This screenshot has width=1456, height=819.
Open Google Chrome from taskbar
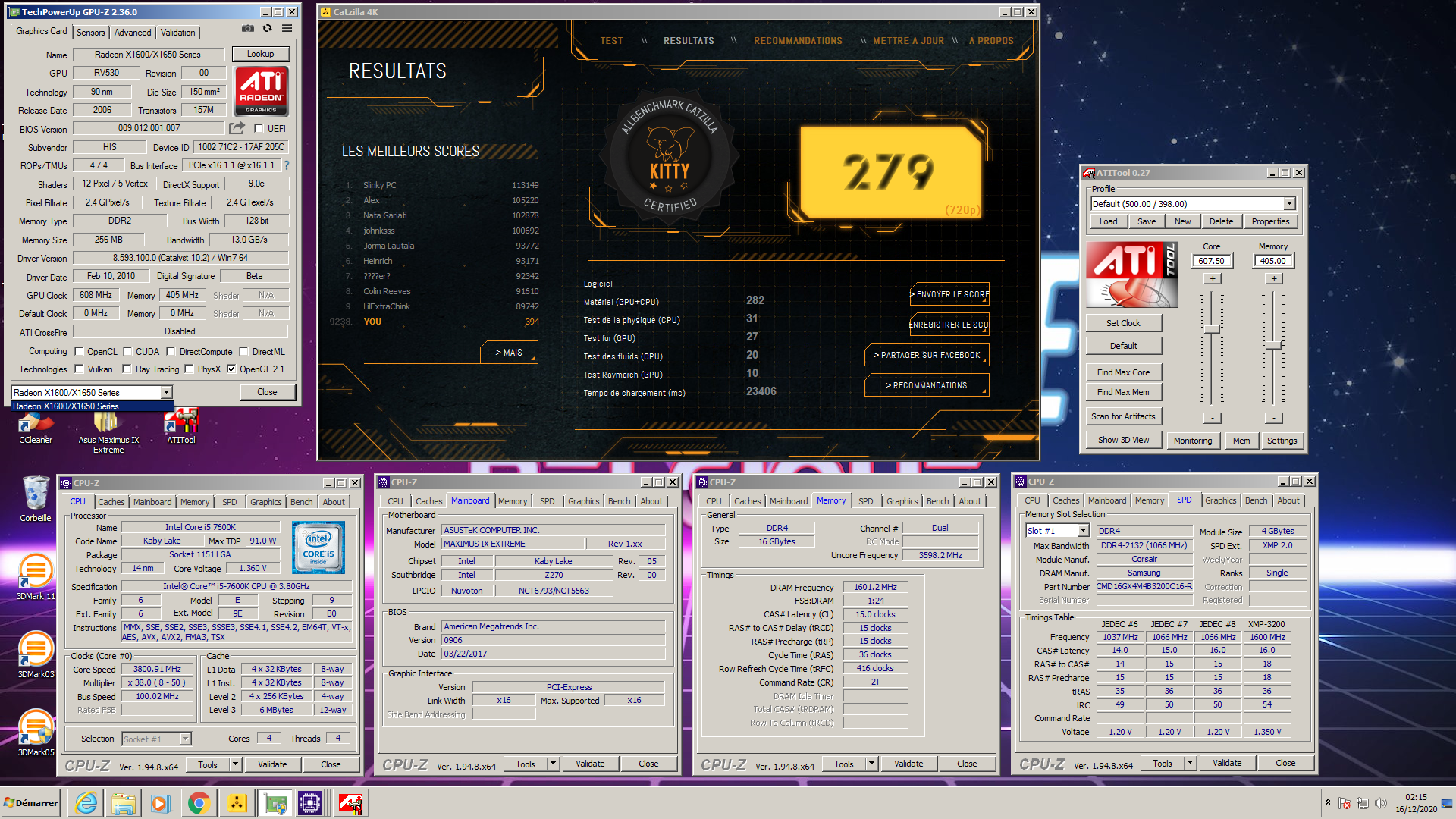coord(199,802)
